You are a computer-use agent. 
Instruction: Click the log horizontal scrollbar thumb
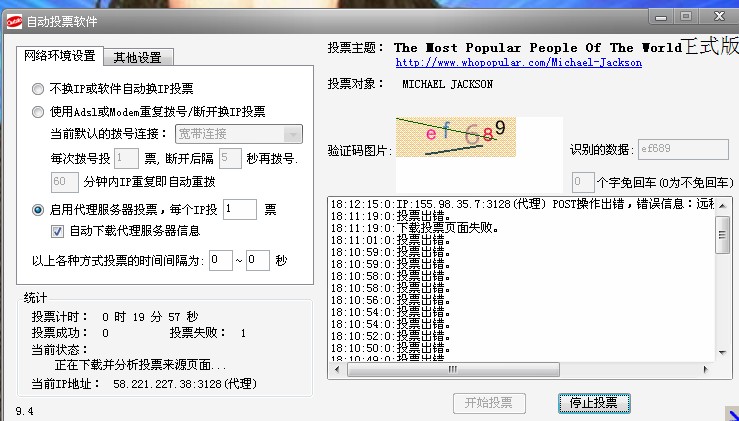click(x=453, y=370)
